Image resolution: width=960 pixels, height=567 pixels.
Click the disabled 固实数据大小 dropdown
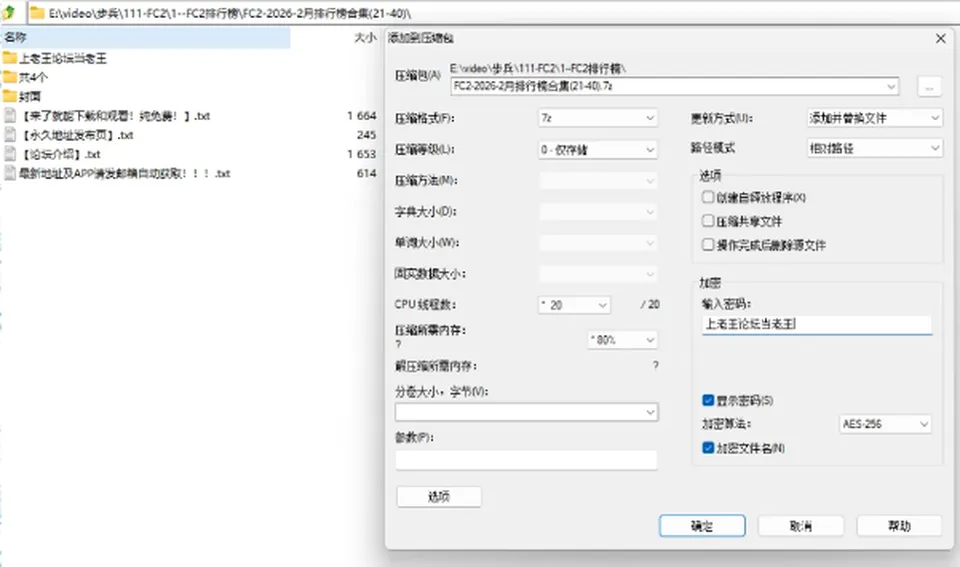pos(598,274)
